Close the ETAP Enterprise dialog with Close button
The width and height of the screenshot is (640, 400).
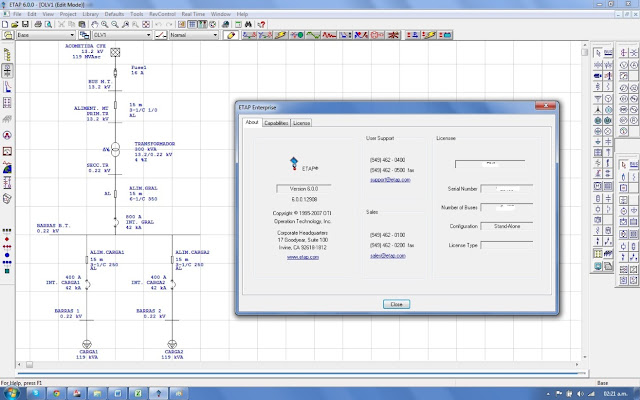tap(396, 304)
